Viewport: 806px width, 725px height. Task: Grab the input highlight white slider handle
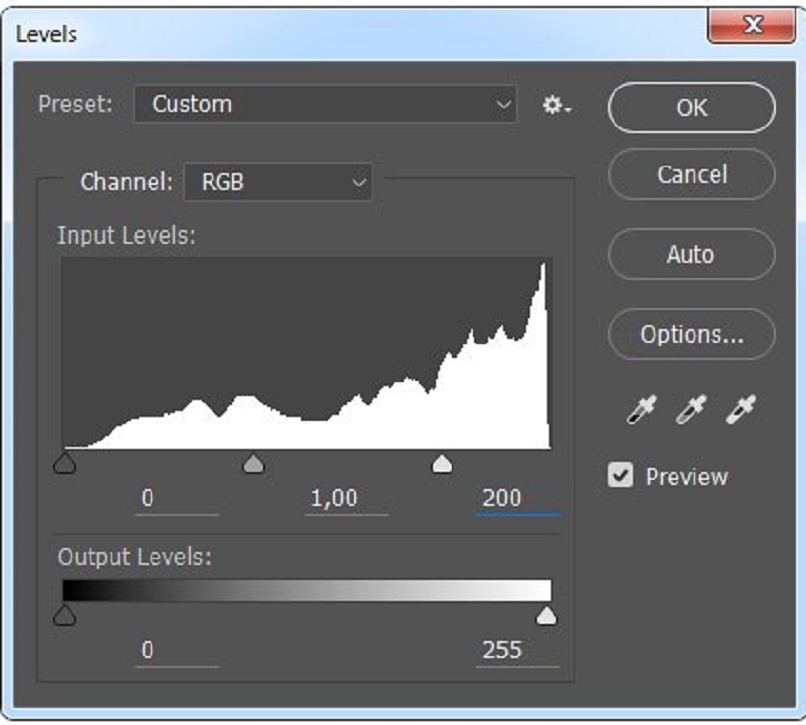click(441, 463)
